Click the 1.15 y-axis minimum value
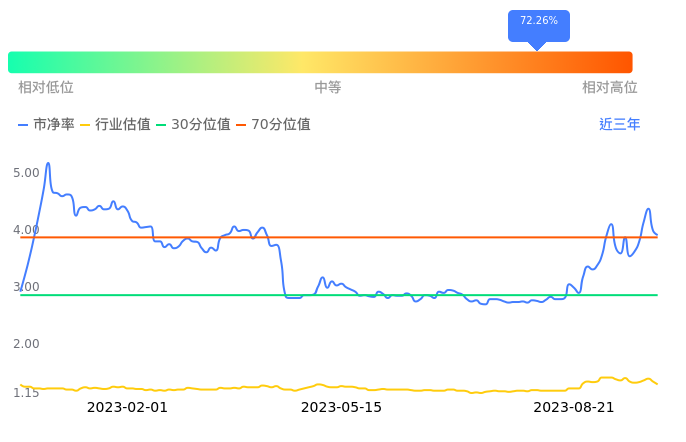The image size is (686, 442). pos(26,393)
